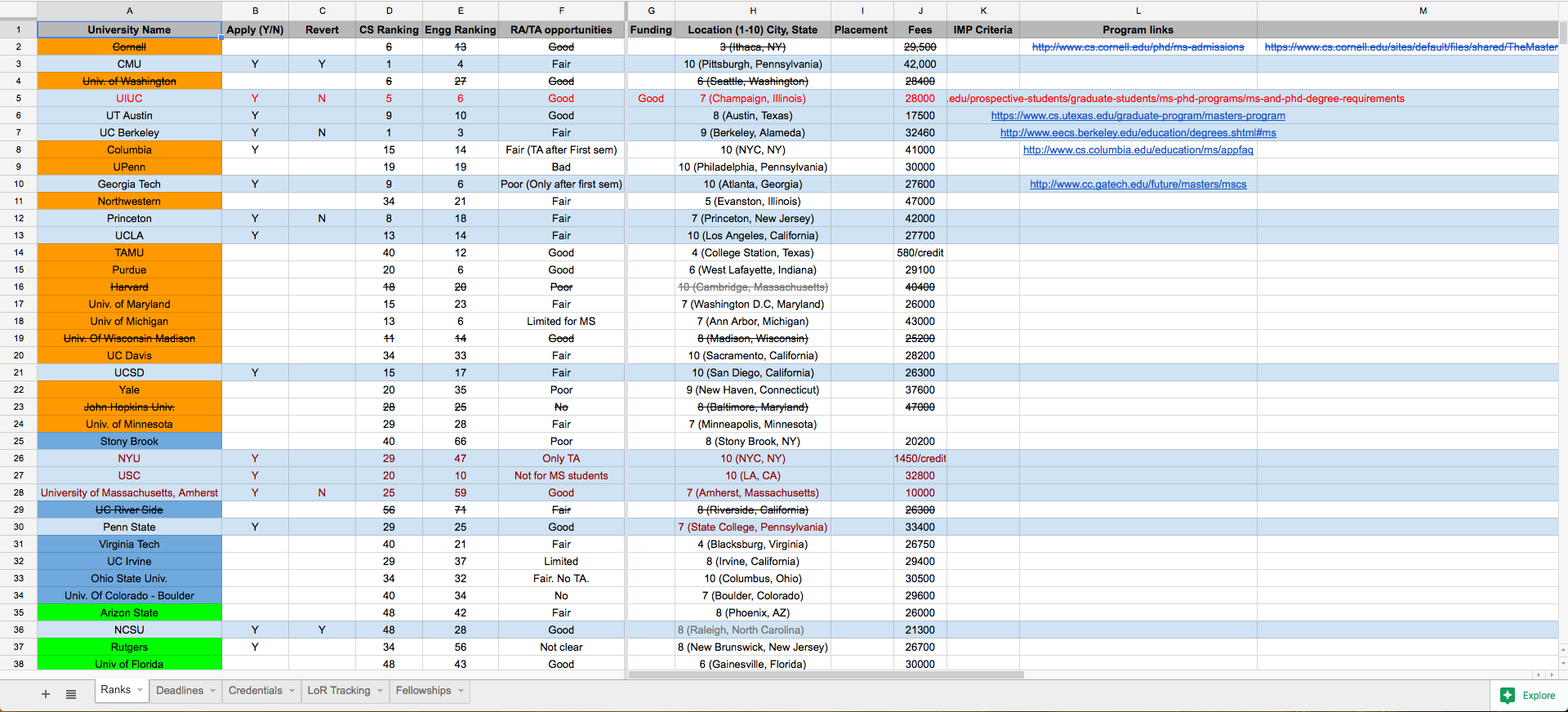Image resolution: width=1568 pixels, height=712 pixels.
Task: Open the Cornell sites default files link
Action: (1410, 47)
